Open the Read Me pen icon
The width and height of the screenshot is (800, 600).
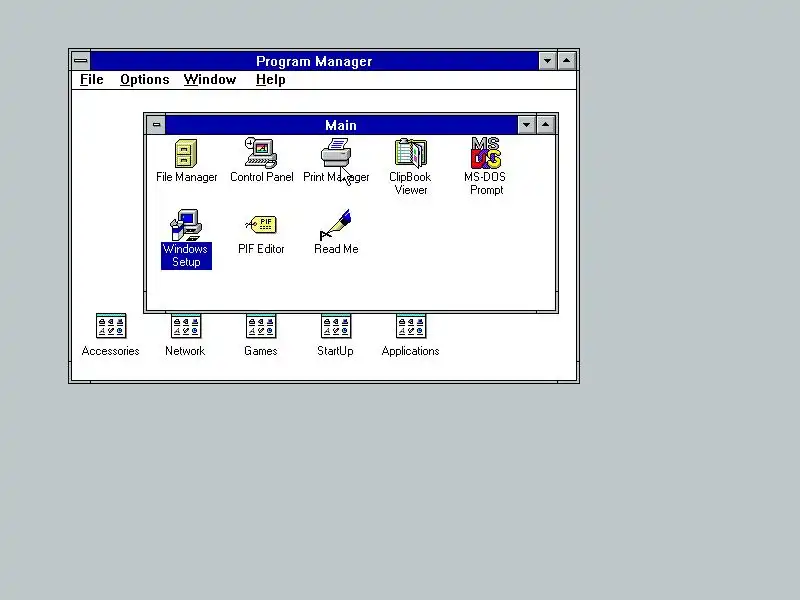336,224
